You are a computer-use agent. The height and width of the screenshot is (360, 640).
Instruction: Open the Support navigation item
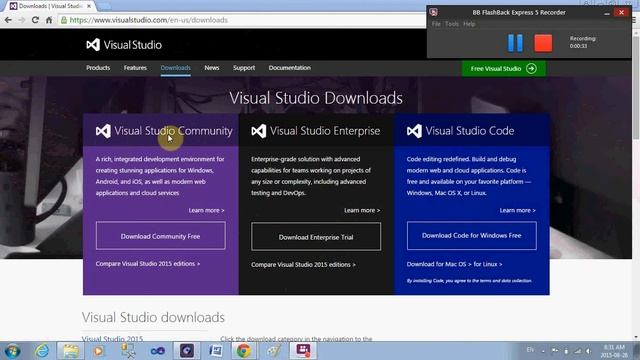coord(244,68)
